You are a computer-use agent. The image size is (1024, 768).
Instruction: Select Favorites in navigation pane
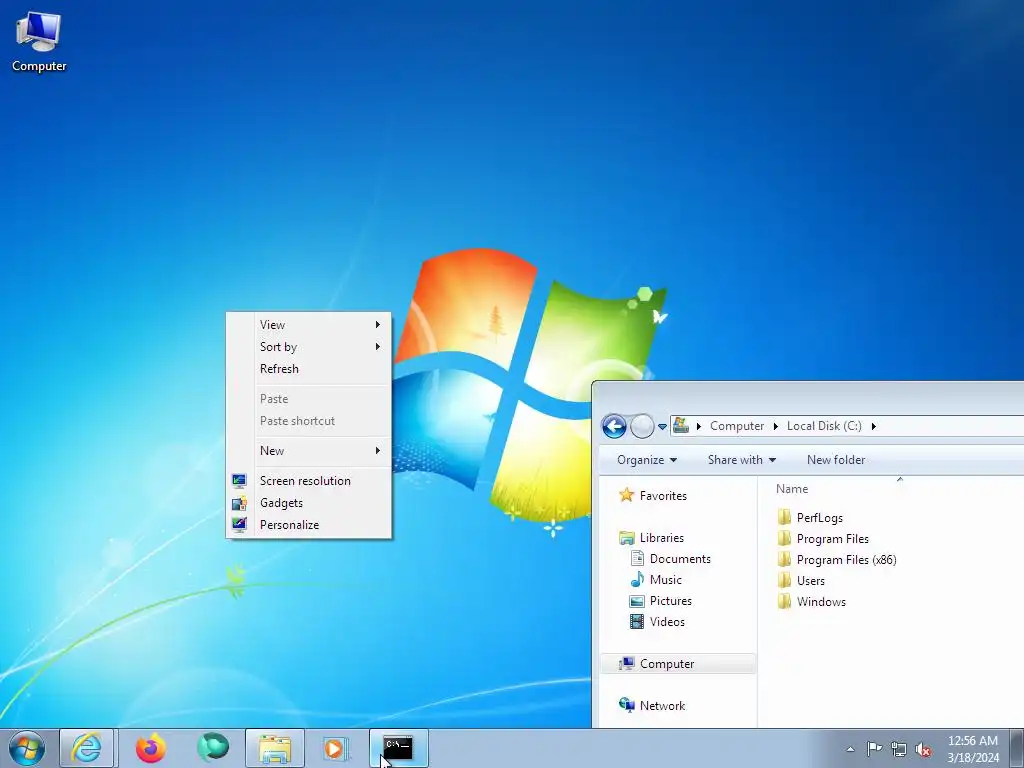tap(663, 496)
